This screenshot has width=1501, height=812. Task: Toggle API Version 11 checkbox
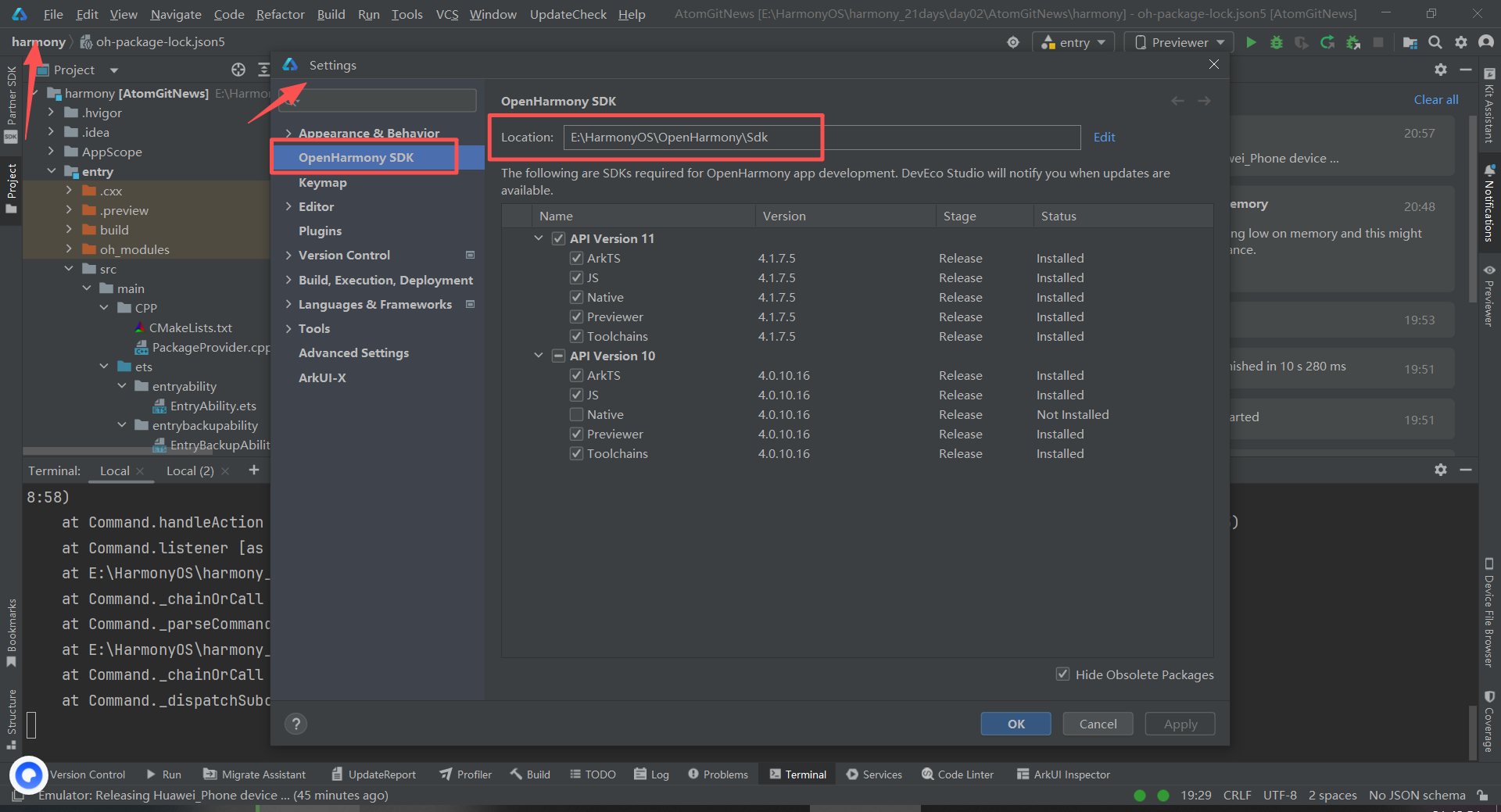(558, 238)
